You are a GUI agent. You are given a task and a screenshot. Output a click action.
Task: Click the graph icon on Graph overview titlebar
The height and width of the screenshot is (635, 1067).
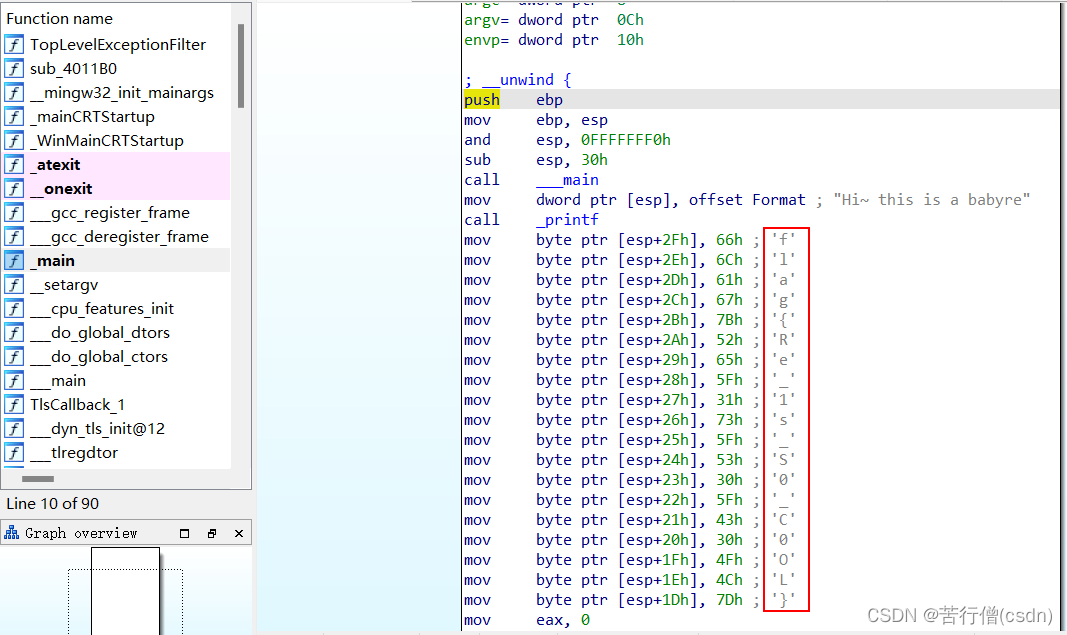(10, 533)
